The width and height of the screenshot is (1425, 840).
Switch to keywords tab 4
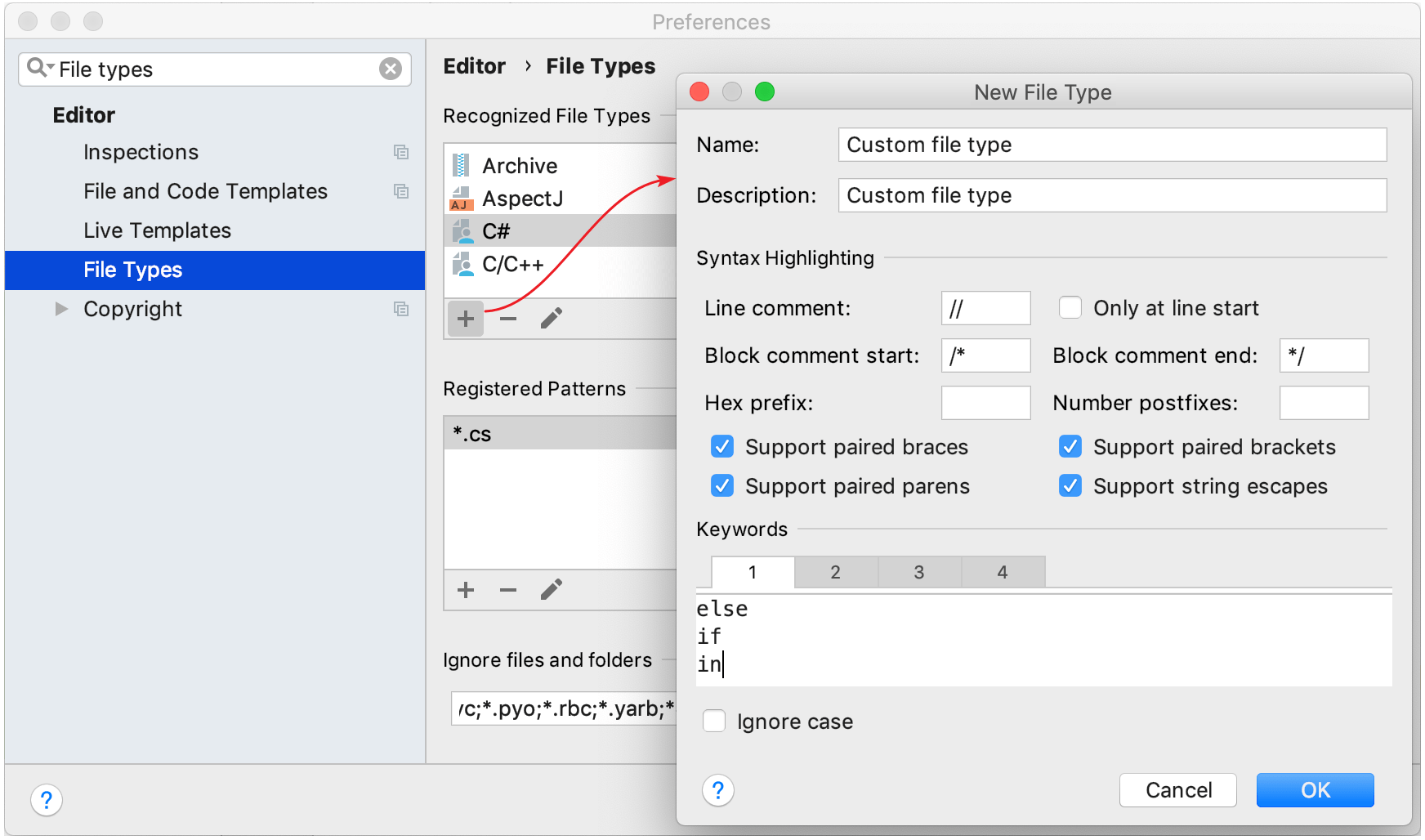click(x=1003, y=572)
